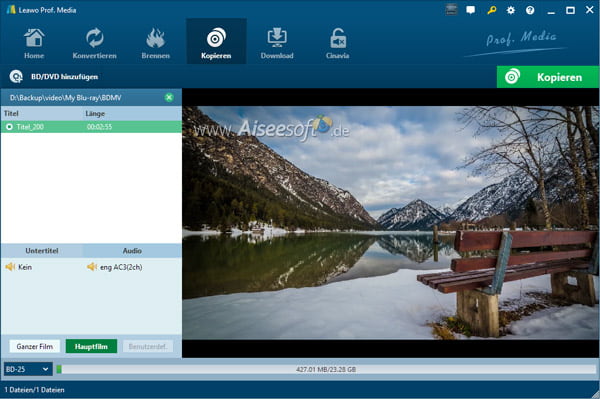Open the help question mark icon

[x=530, y=10]
